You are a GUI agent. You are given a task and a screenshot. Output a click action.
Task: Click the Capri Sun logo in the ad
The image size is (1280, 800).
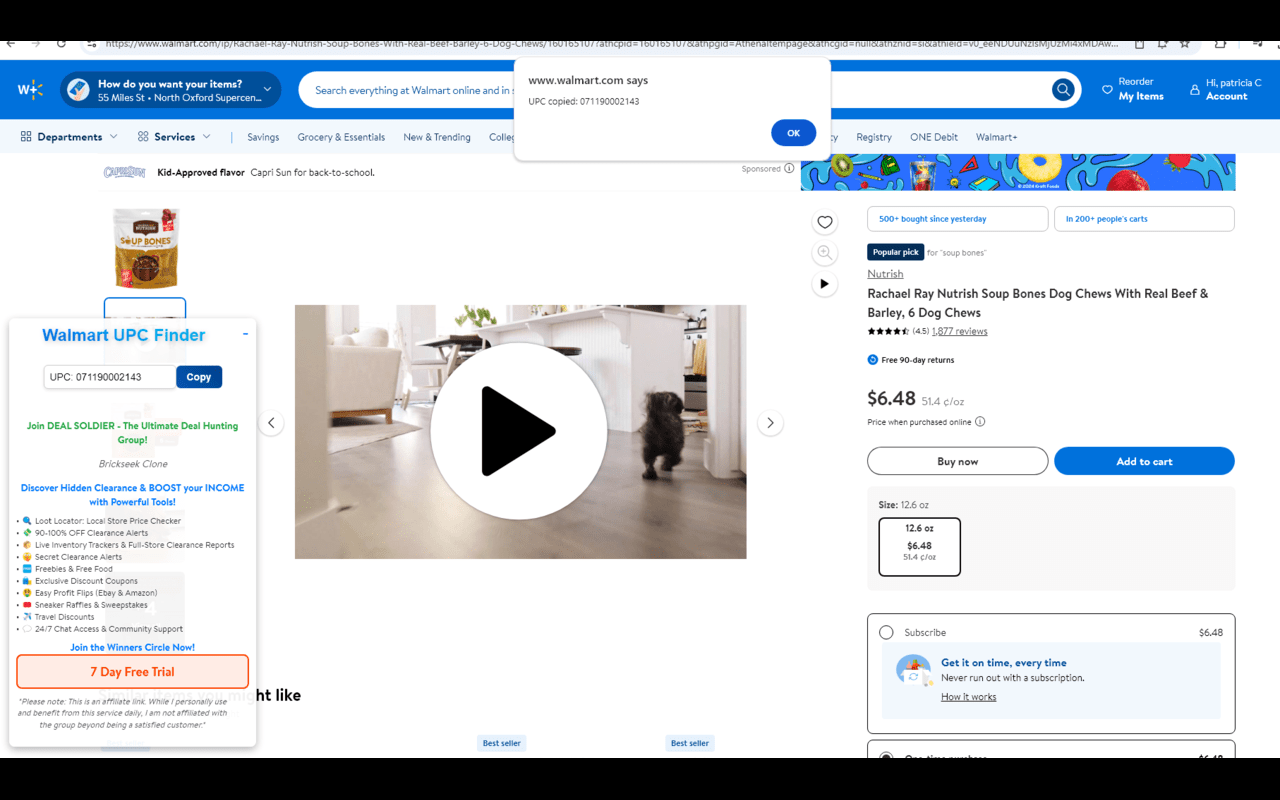pyautogui.click(x=125, y=173)
